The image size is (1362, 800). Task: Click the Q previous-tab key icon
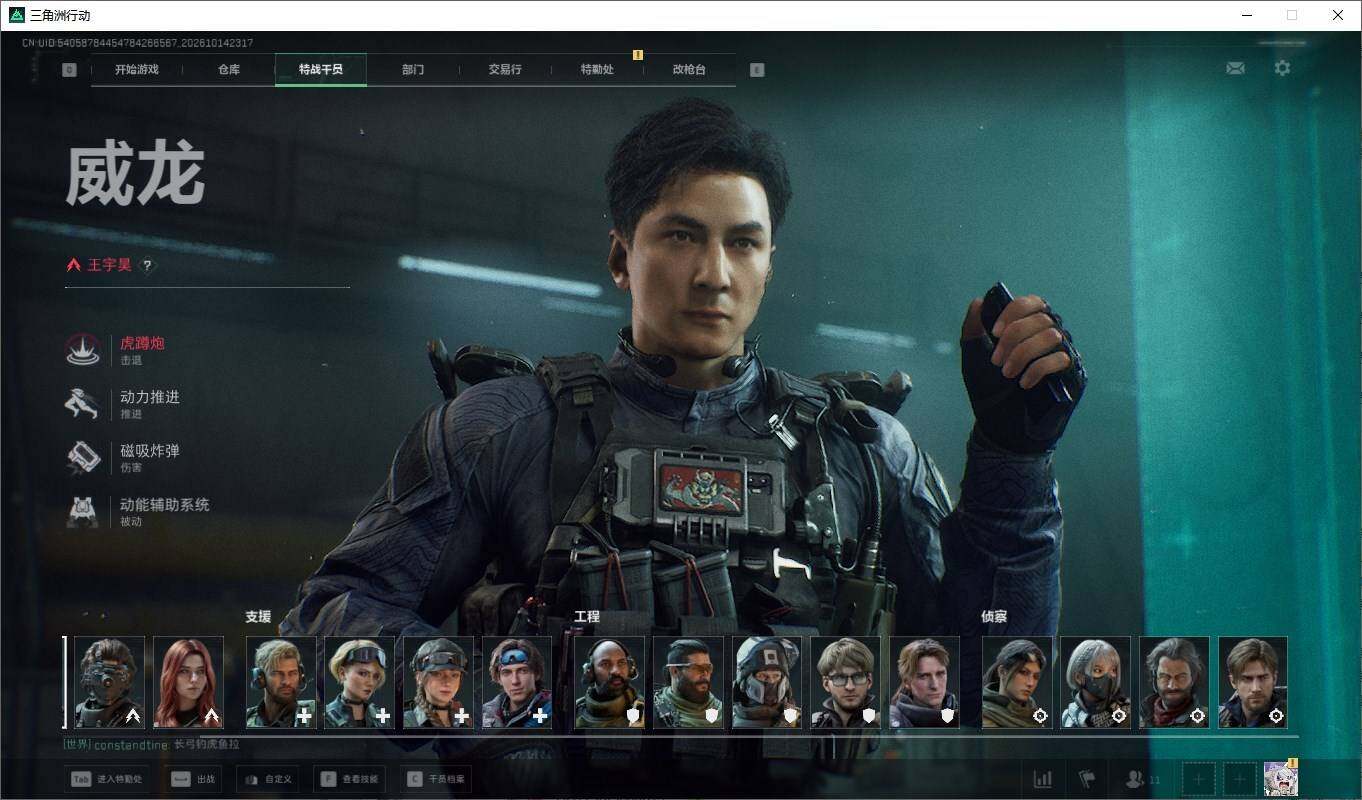click(x=69, y=70)
